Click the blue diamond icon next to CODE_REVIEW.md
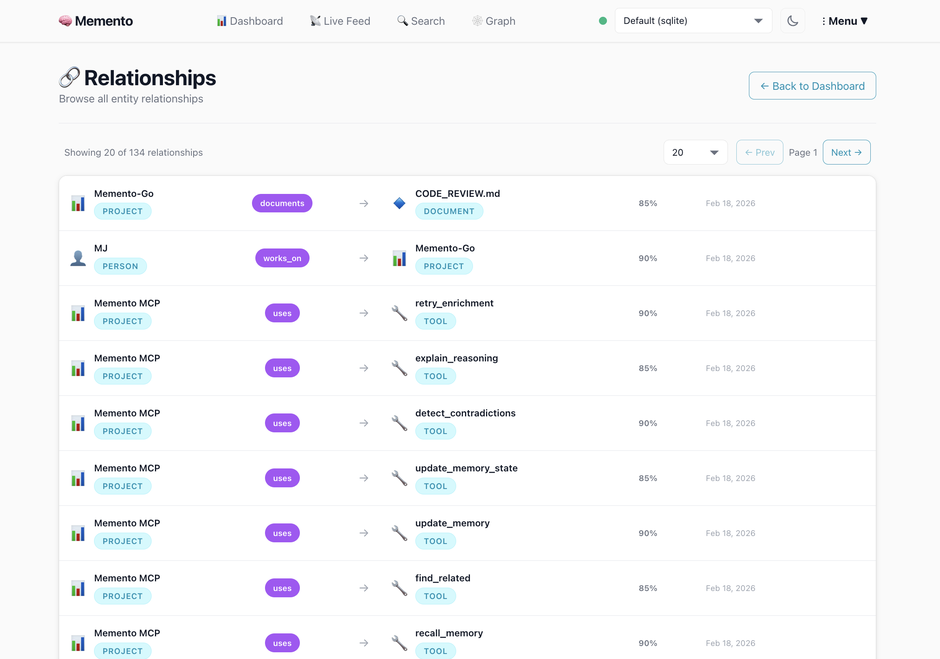 [399, 203]
